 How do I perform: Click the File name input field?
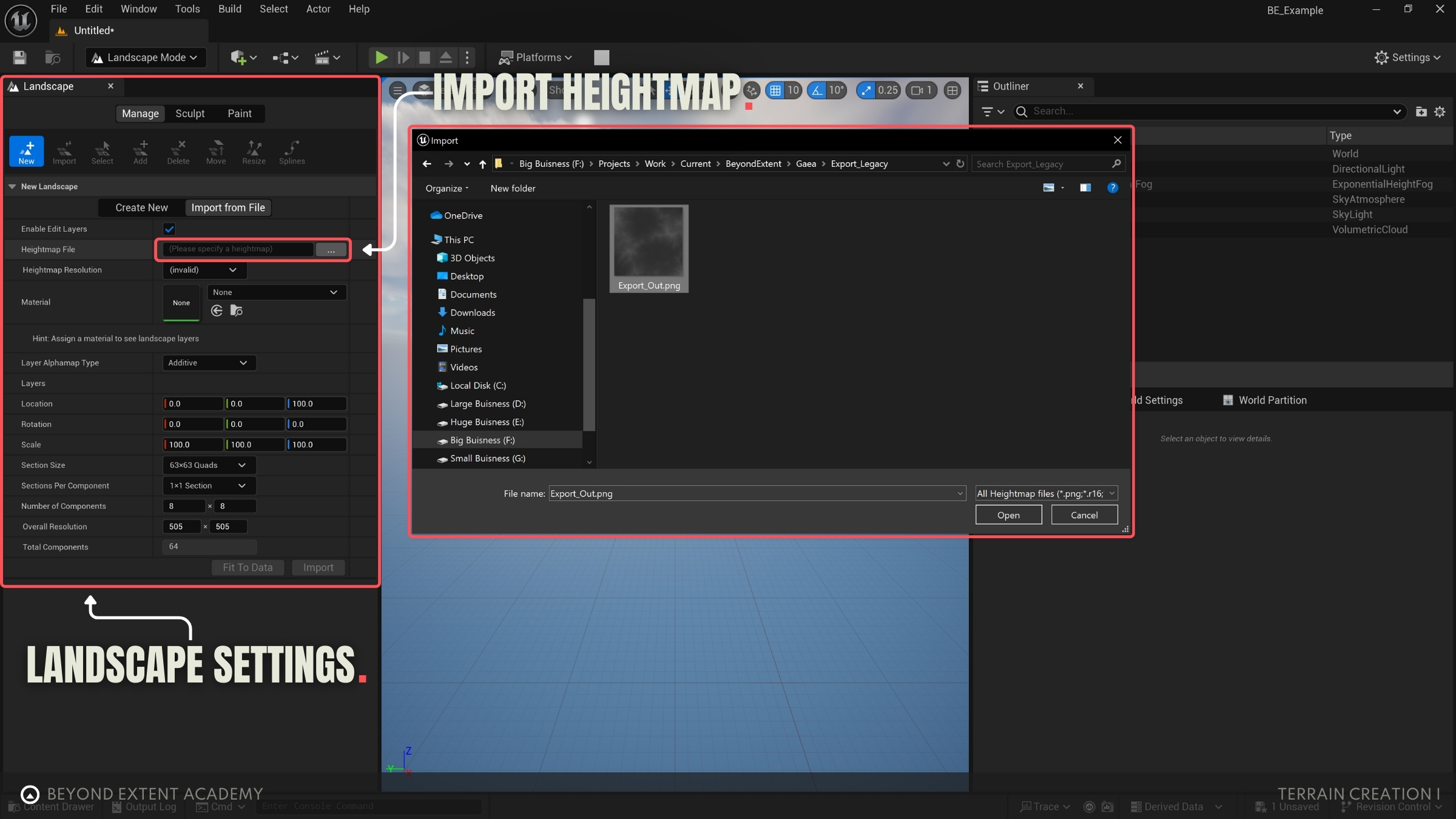coord(757,494)
